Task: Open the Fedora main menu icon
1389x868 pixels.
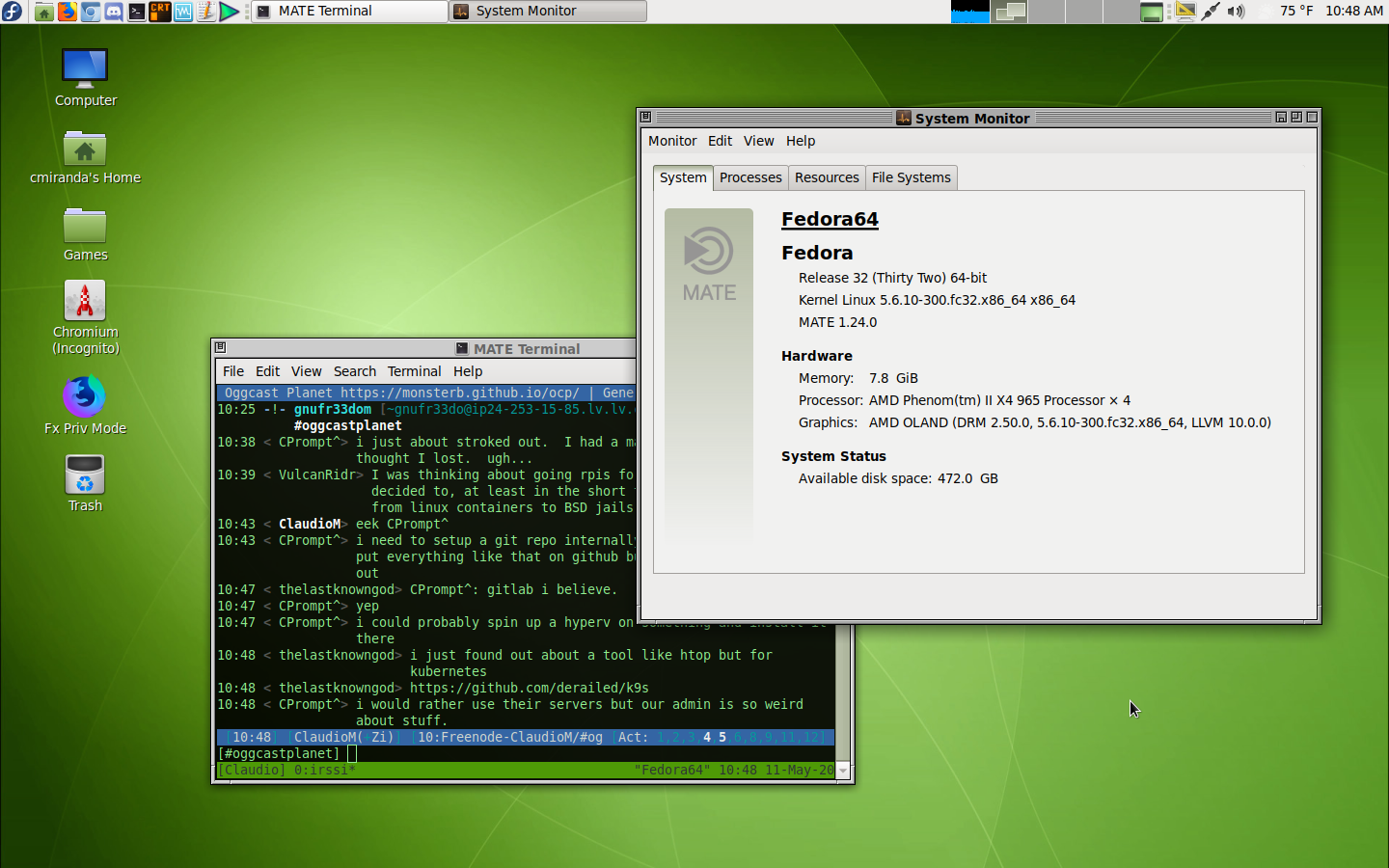Action: (12, 12)
